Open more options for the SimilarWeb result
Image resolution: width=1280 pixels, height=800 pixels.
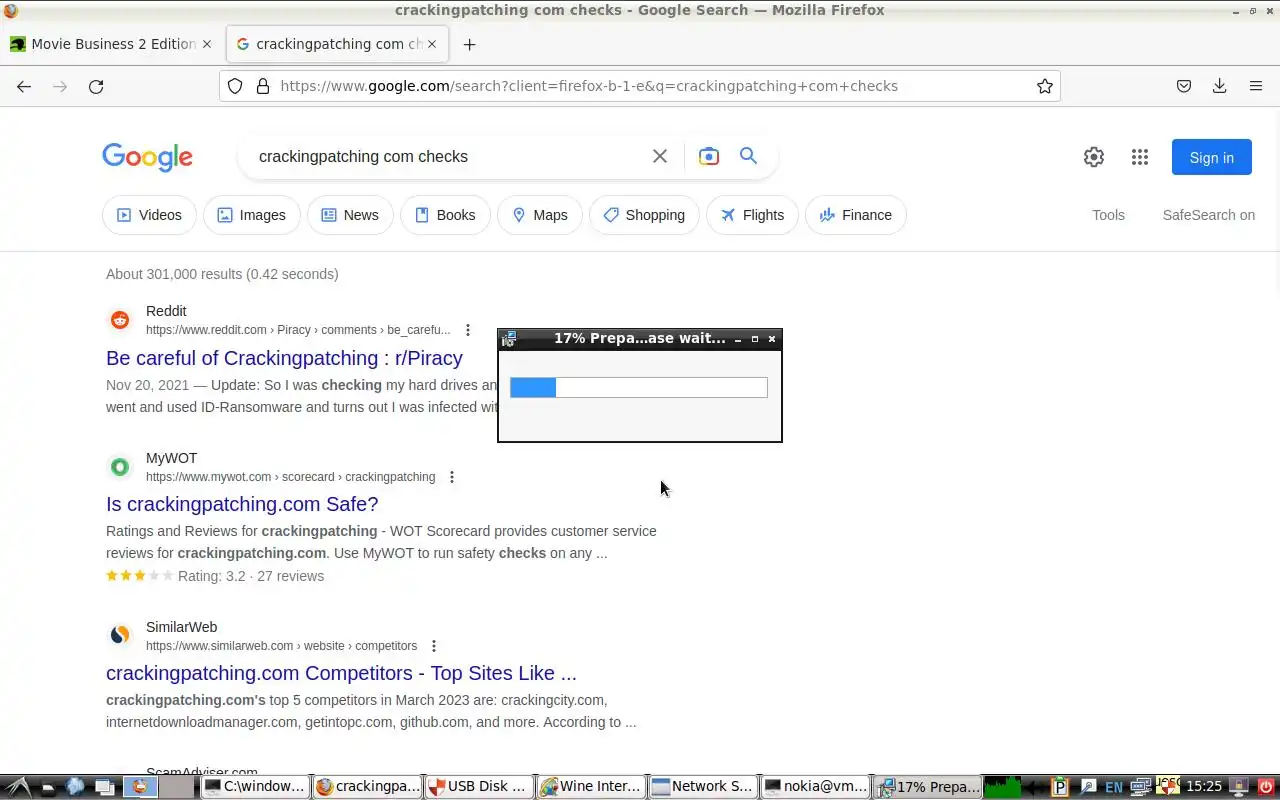(x=434, y=646)
